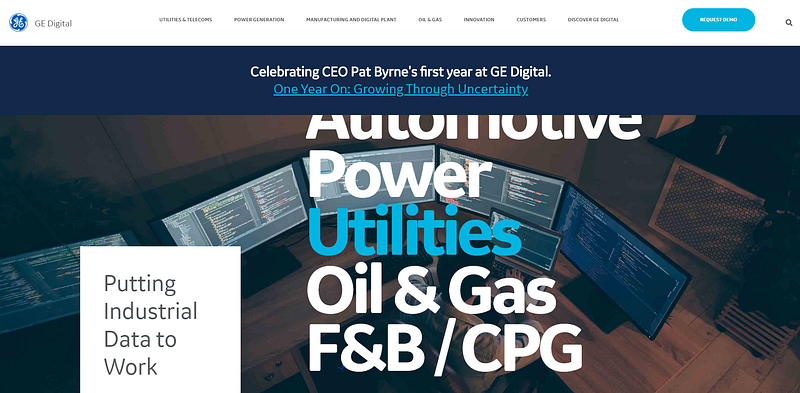Click the GE Digital brand text
800x393 pixels.
pyautogui.click(x=53, y=23)
